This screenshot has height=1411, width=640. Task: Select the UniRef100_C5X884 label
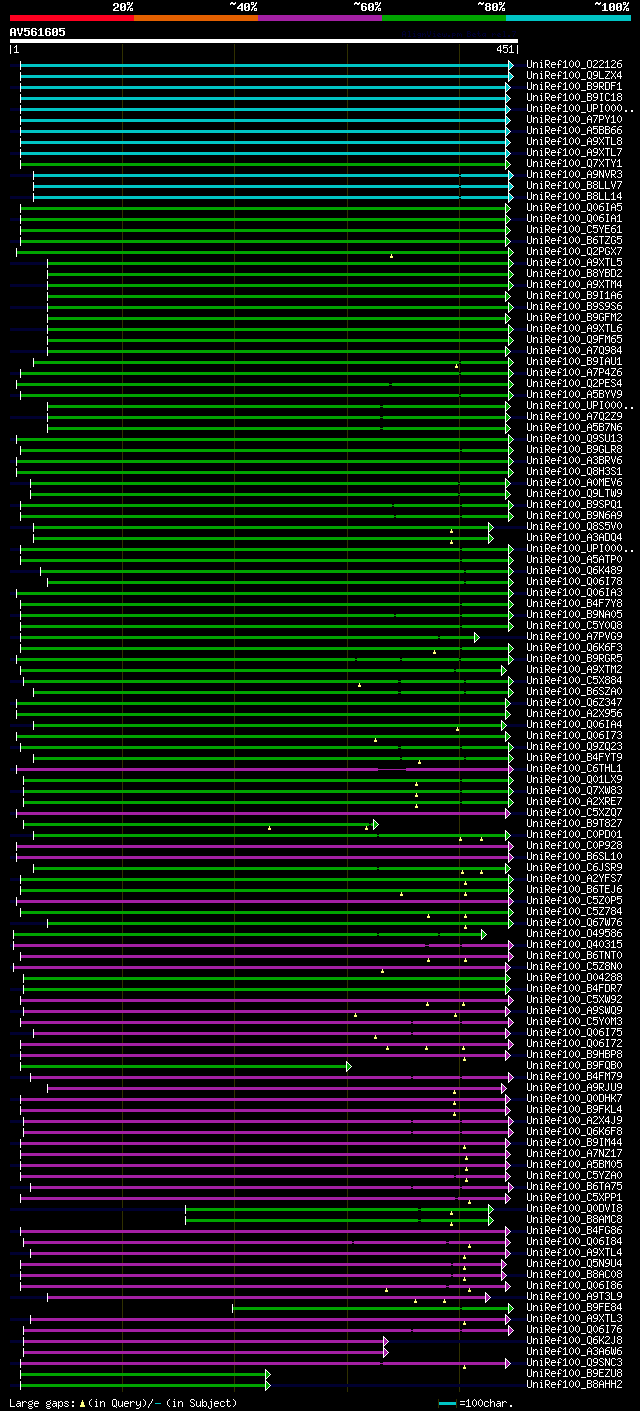574,680
